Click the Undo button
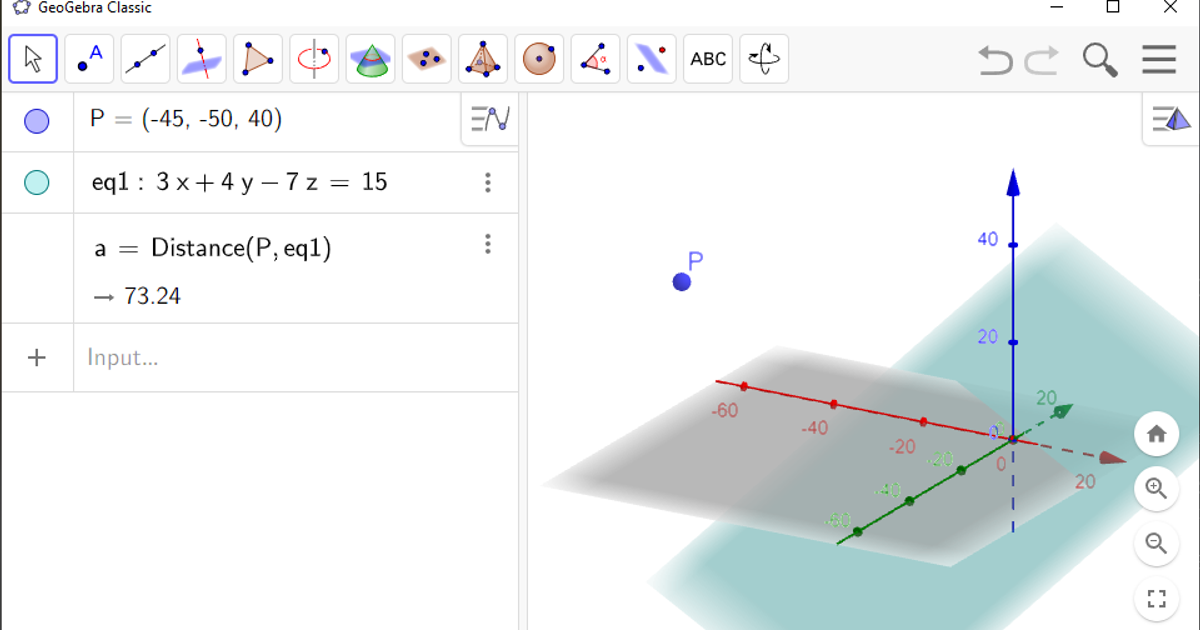The width and height of the screenshot is (1200, 630). (x=993, y=60)
